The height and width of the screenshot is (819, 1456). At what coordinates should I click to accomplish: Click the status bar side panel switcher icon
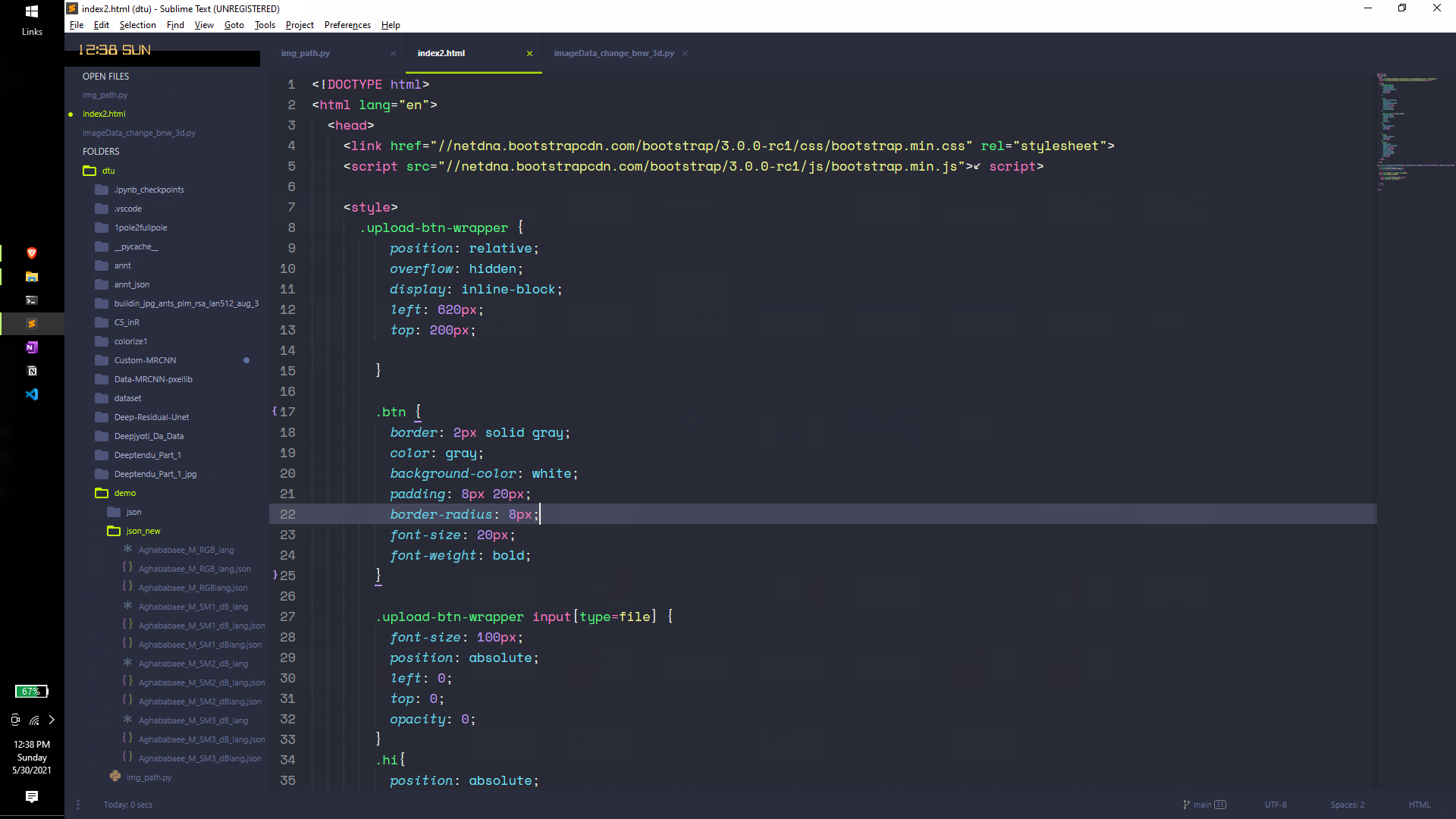click(x=78, y=805)
